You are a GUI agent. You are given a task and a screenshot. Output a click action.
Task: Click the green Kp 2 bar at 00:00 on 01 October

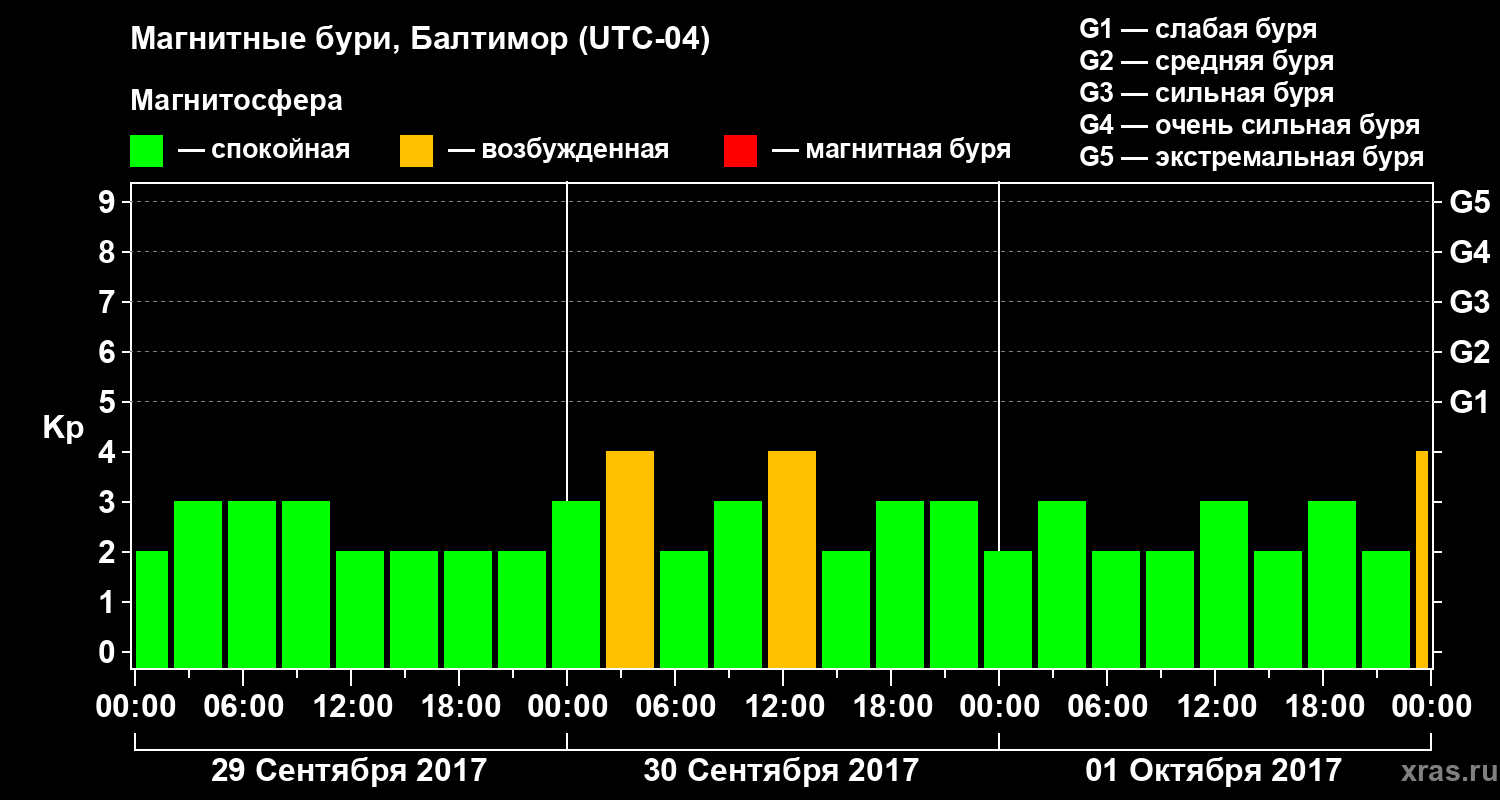point(1008,610)
